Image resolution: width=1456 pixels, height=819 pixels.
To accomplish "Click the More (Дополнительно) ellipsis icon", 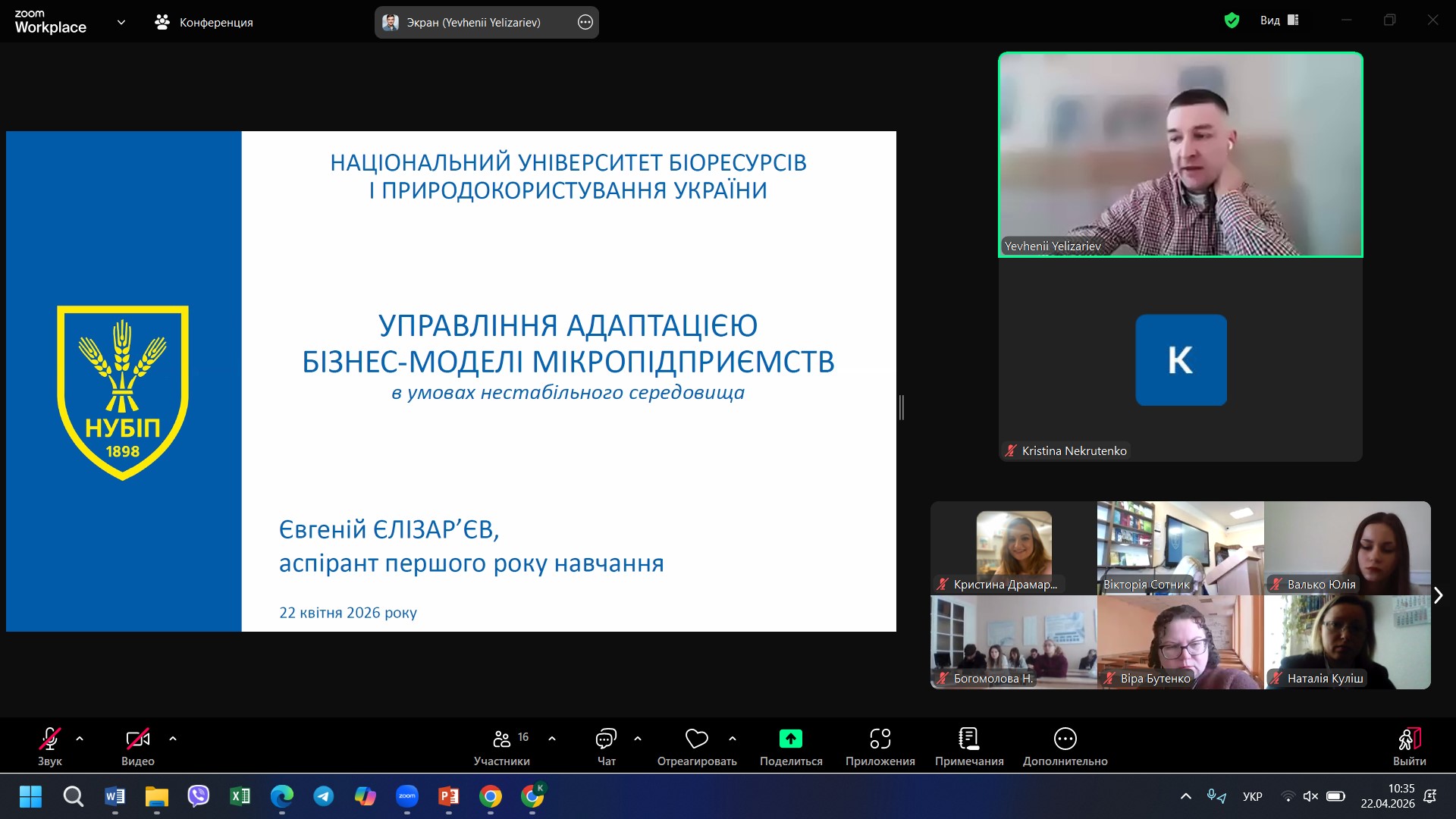I will point(1065,739).
